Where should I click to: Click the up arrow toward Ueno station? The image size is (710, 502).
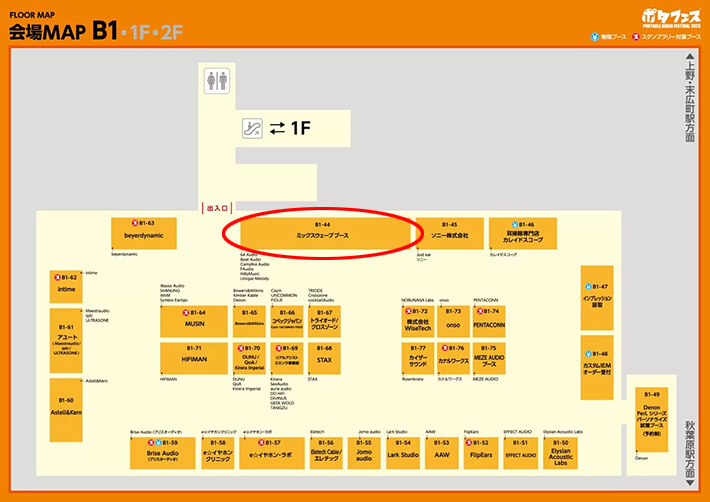click(690, 56)
